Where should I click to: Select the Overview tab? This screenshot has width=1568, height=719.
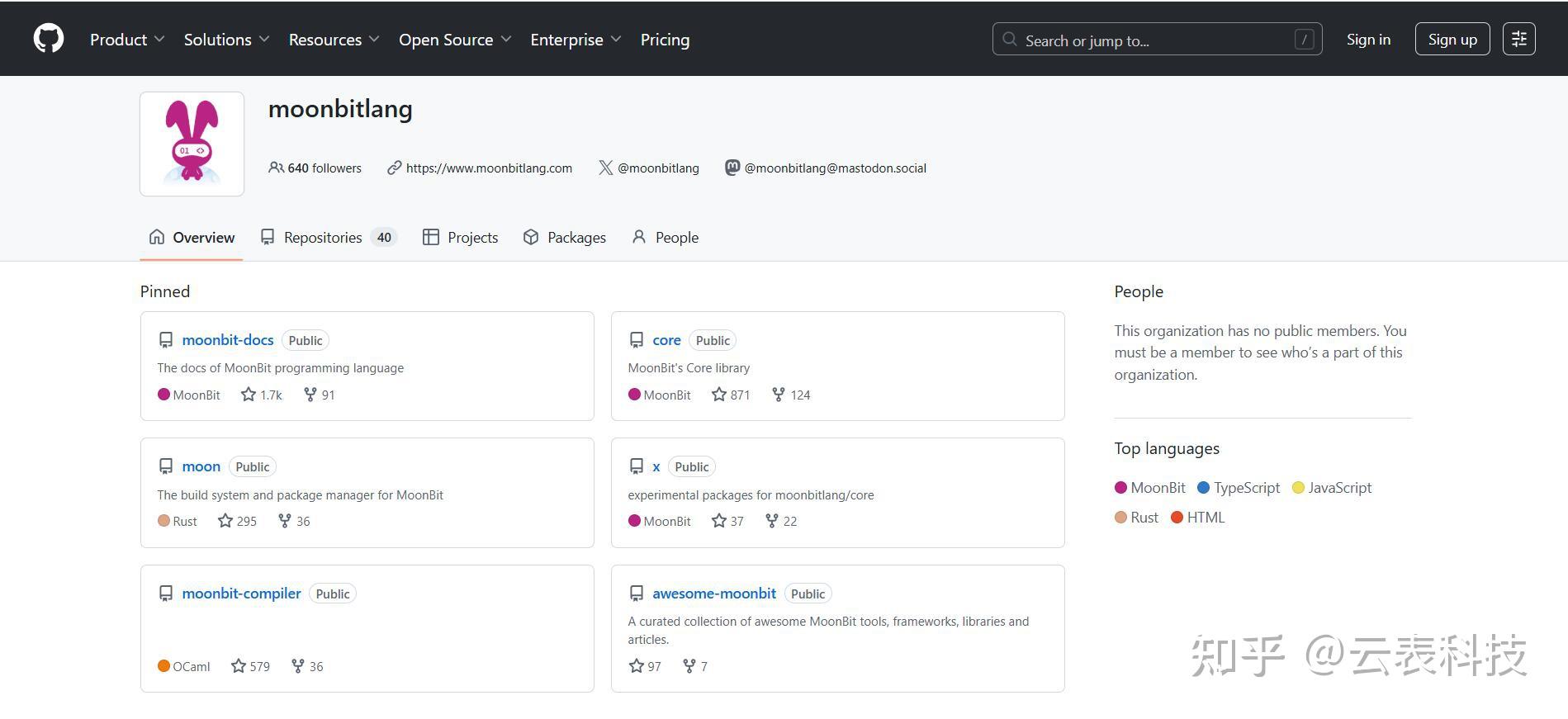[192, 238]
